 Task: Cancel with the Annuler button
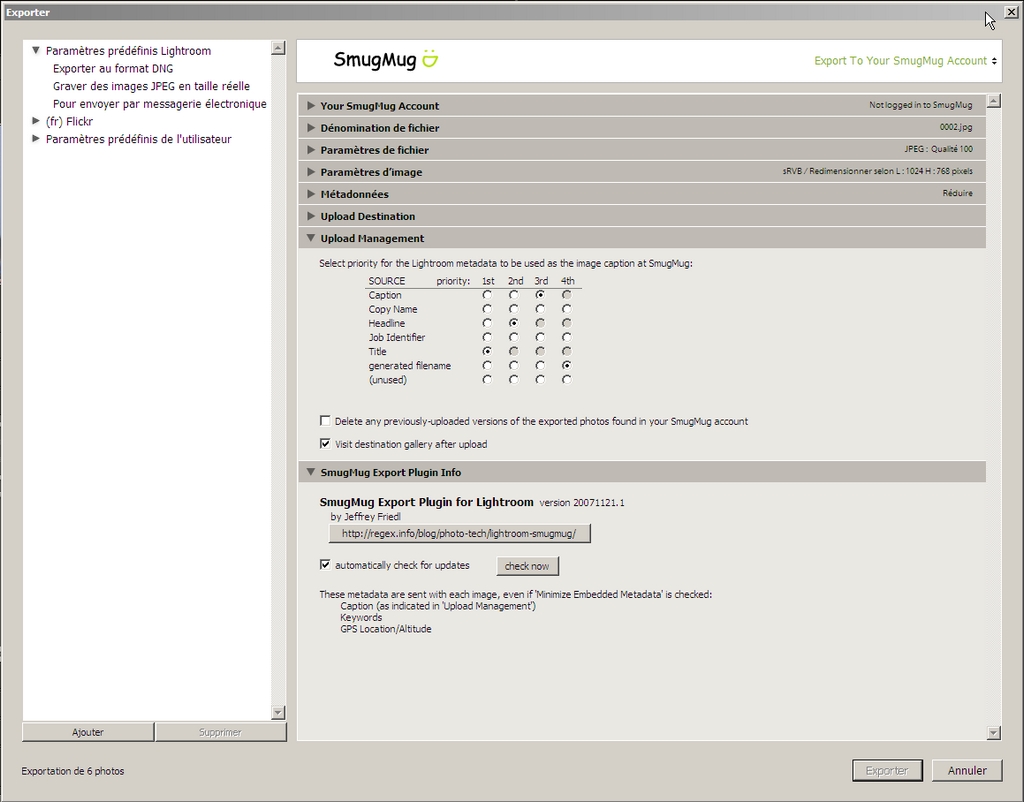(x=967, y=771)
